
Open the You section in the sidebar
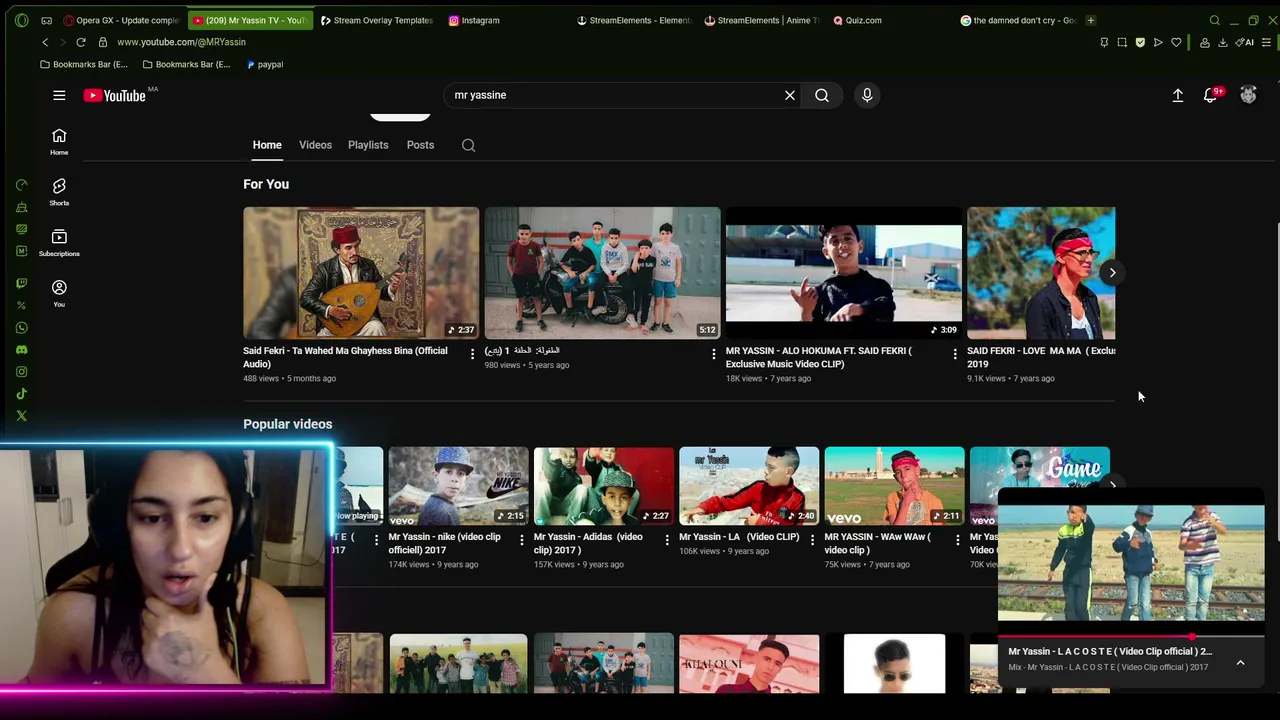[x=59, y=293]
